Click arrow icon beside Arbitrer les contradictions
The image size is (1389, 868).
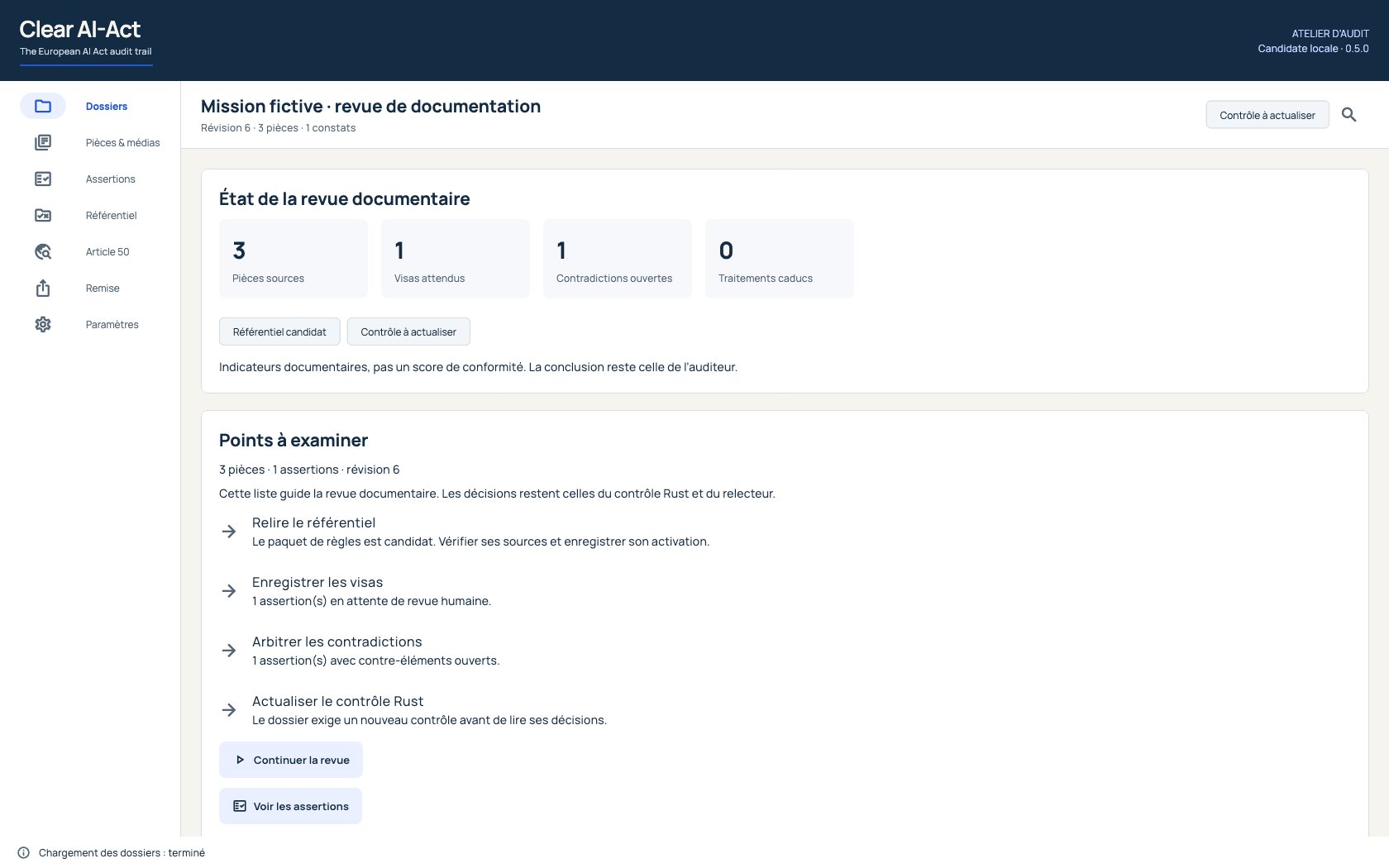tap(229, 651)
